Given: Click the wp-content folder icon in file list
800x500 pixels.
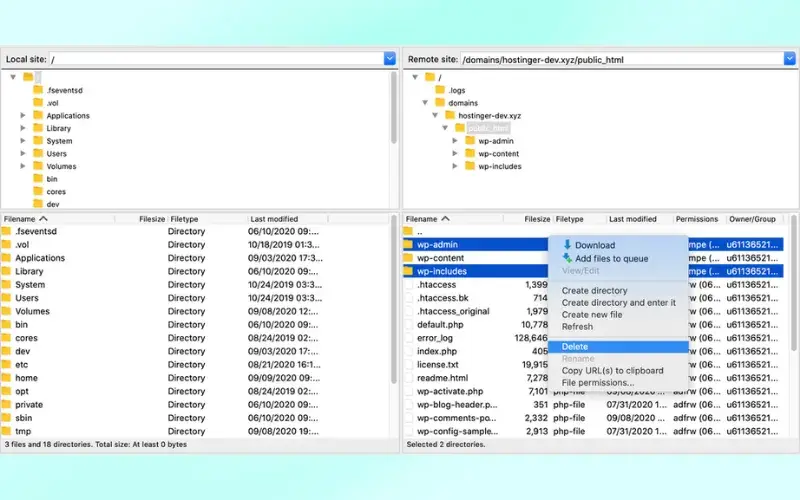Looking at the screenshot, I should (408, 258).
